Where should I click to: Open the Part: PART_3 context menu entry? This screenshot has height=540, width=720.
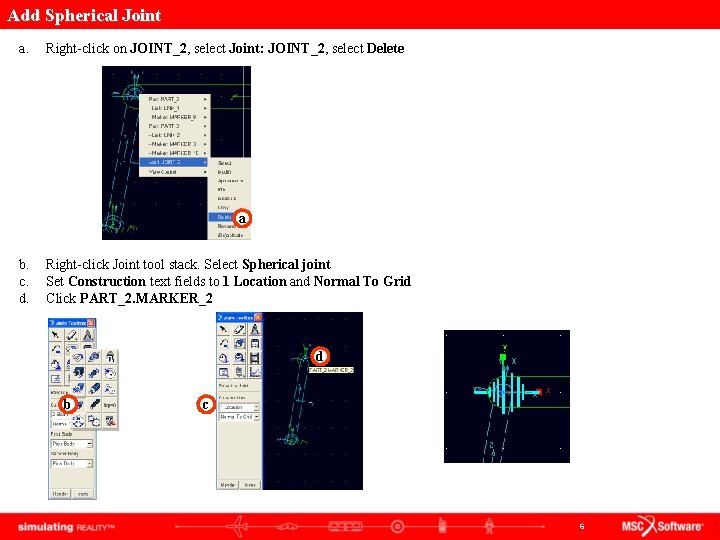tap(174, 126)
